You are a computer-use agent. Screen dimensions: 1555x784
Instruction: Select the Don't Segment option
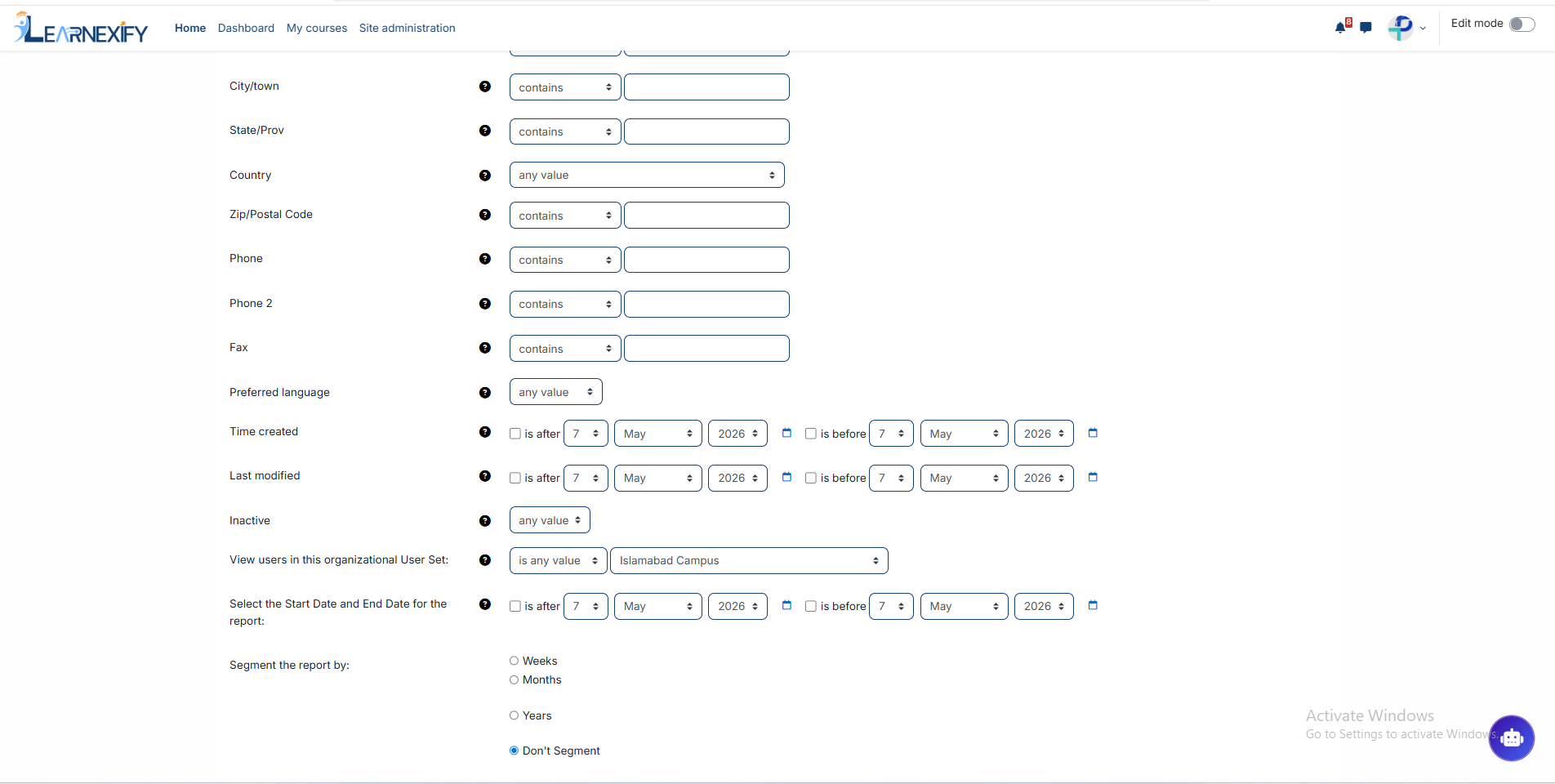tap(515, 751)
